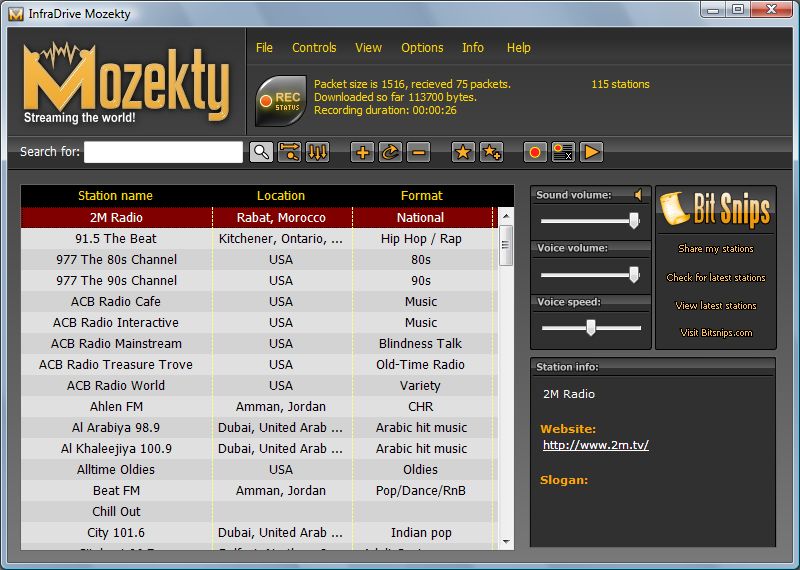Click the station list scroll up arrow

(506, 216)
